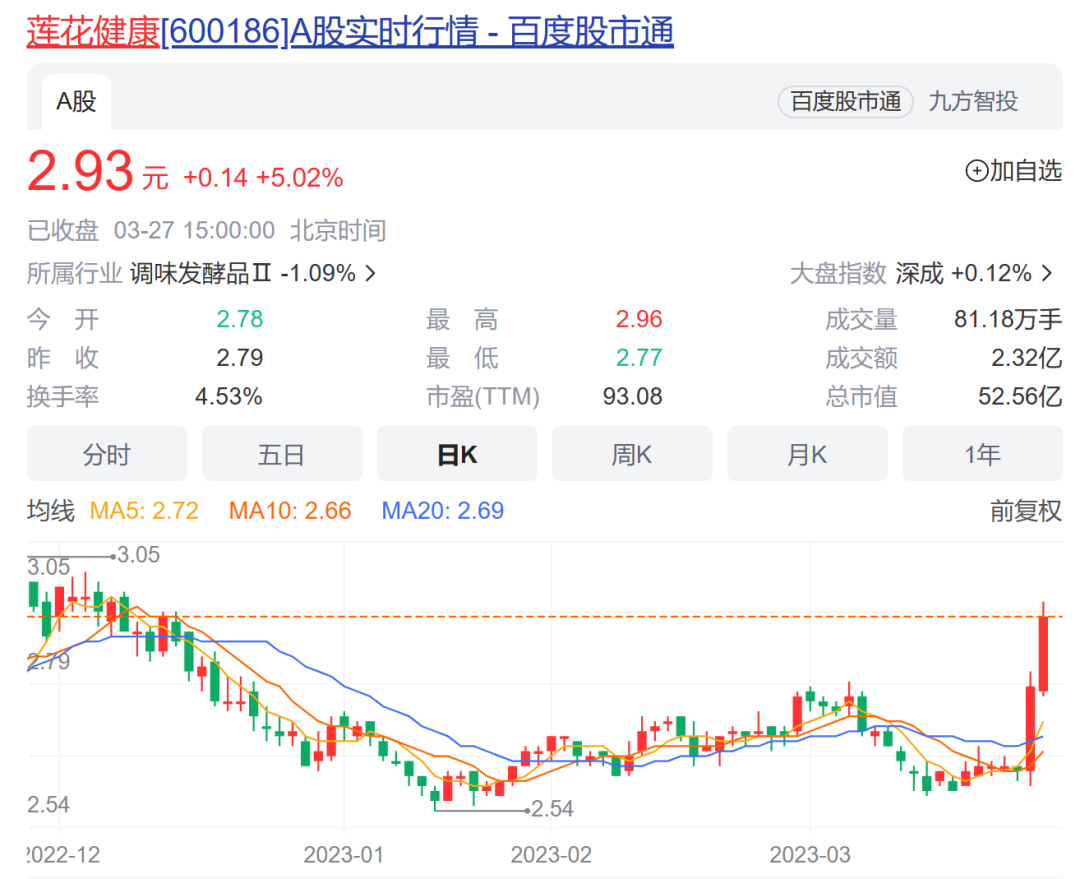The width and height of the screenshot is (1080, 879).
Task: Select the A股 tab
Action: point(76,102)
